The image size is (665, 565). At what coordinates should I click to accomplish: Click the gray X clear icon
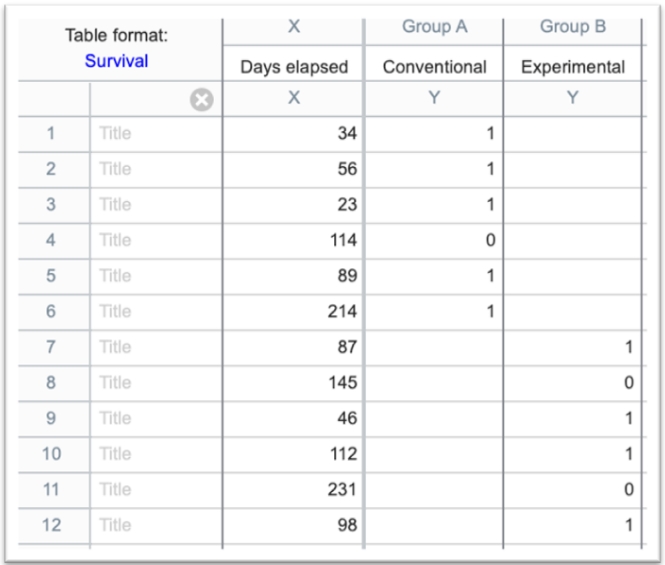pyautogui.click(x=203, y=100)
